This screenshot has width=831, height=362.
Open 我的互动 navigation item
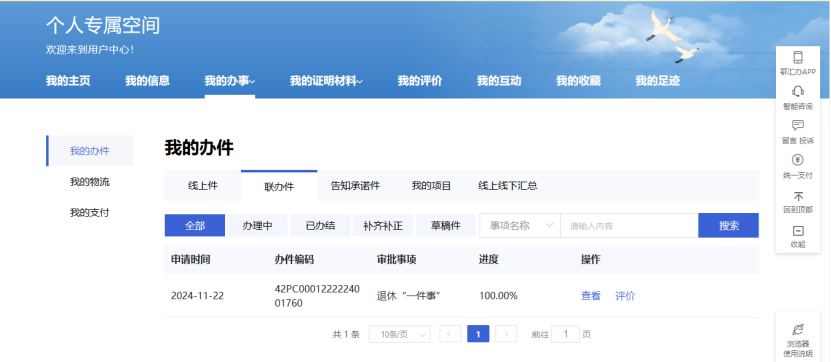[x=499, y=81]
